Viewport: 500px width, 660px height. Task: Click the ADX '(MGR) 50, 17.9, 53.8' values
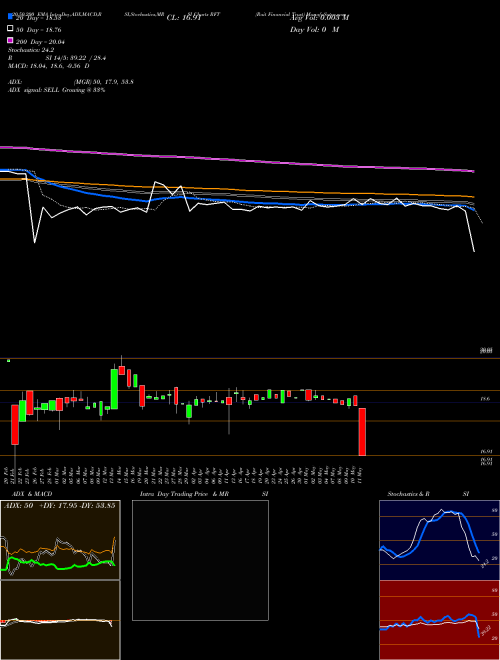pos(104,82)
